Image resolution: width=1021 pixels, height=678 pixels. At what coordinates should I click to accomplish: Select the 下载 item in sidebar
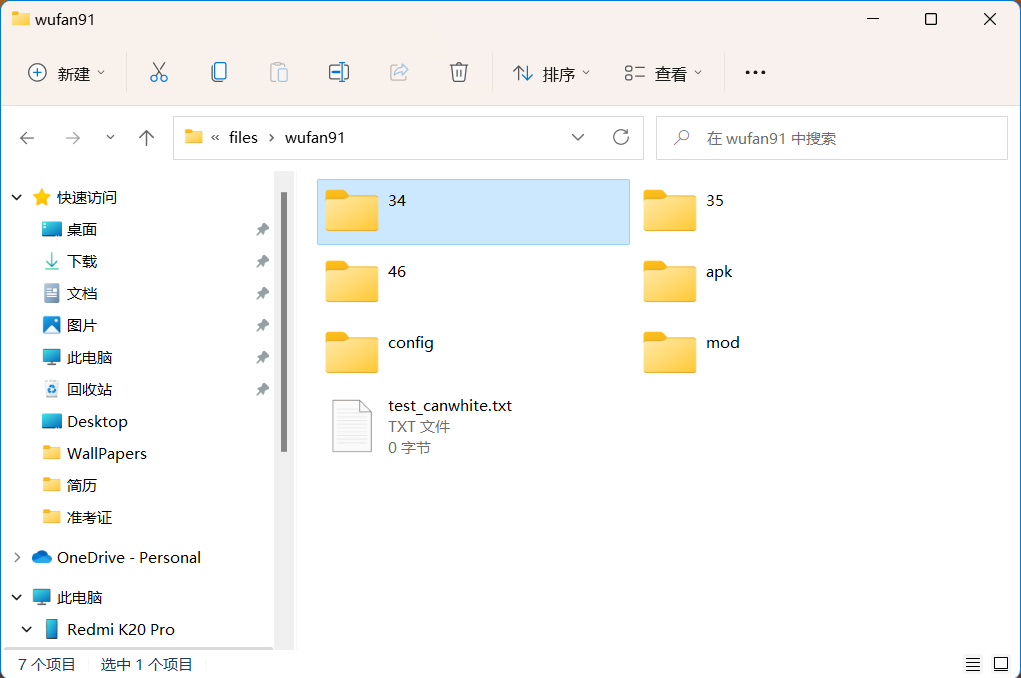[x=82, y=262]
